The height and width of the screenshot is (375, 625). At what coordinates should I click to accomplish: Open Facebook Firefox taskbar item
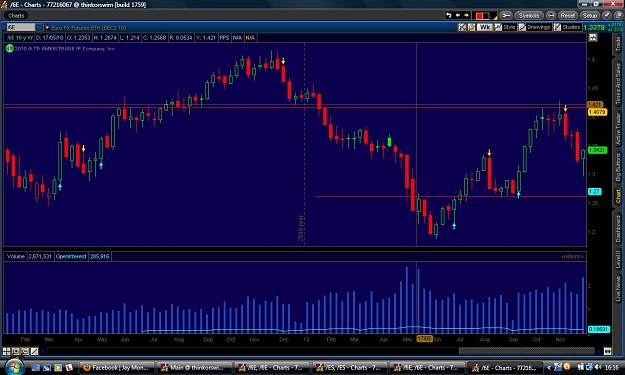coord(116,367)
